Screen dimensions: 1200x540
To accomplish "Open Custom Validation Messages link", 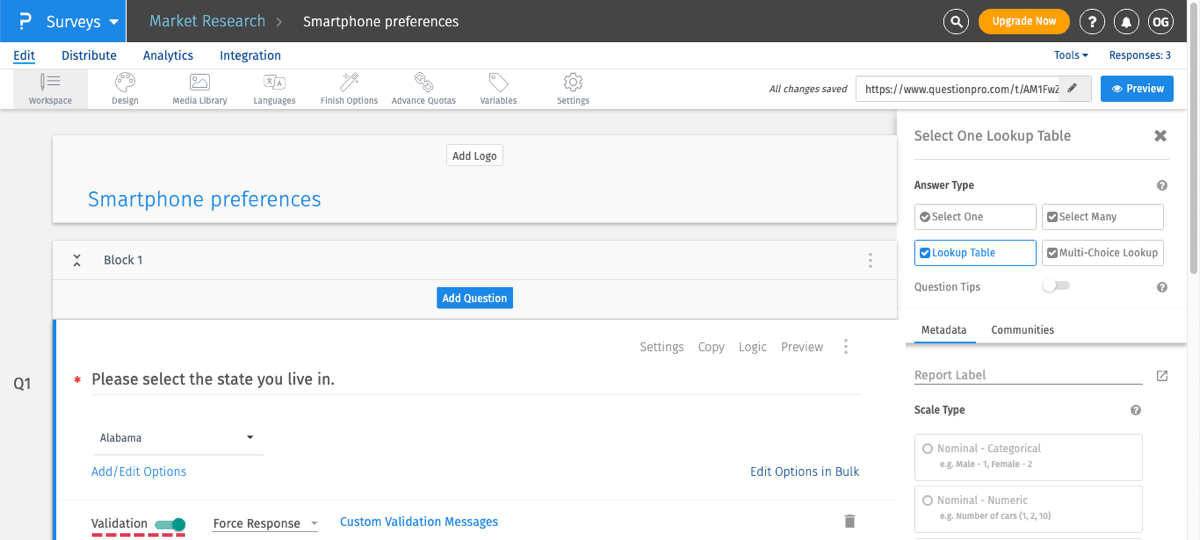I will 419,522.
